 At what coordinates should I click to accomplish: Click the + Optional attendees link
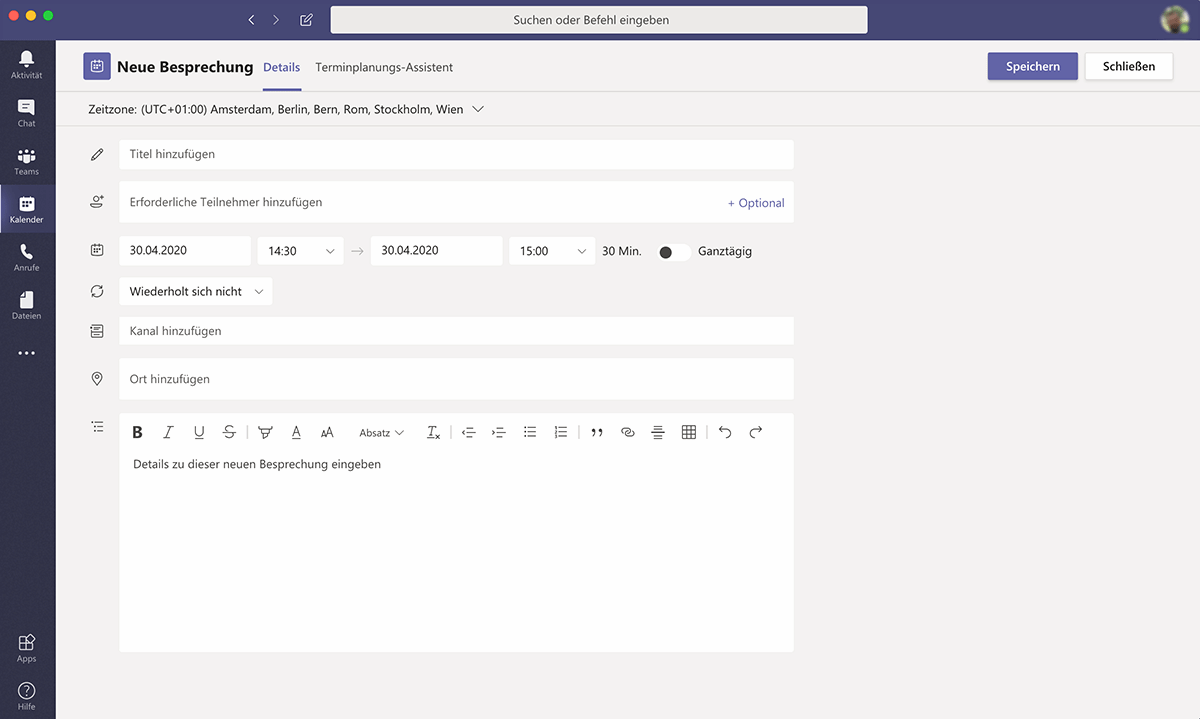(x=756, y=203)
